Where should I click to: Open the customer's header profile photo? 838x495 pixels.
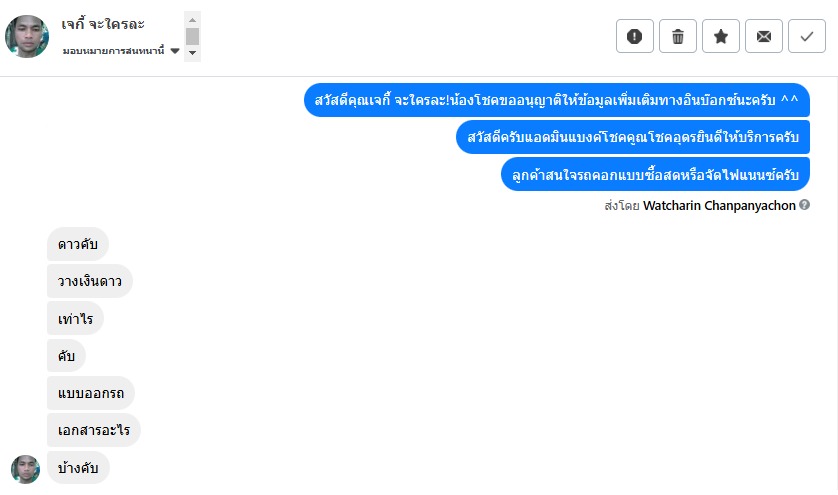(27, 36)
